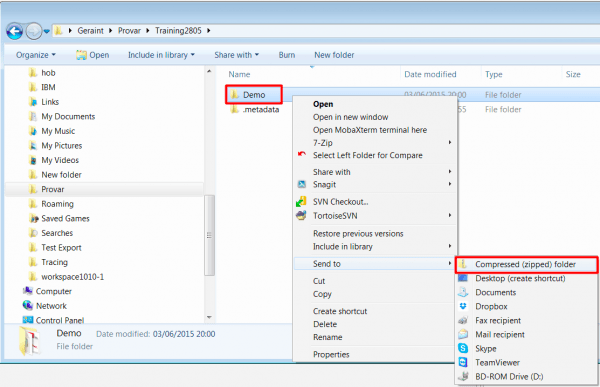The image size is (600, 387).
Task: Select Geraint in the address breadcrumb
Action: click(x=90, y=31)
